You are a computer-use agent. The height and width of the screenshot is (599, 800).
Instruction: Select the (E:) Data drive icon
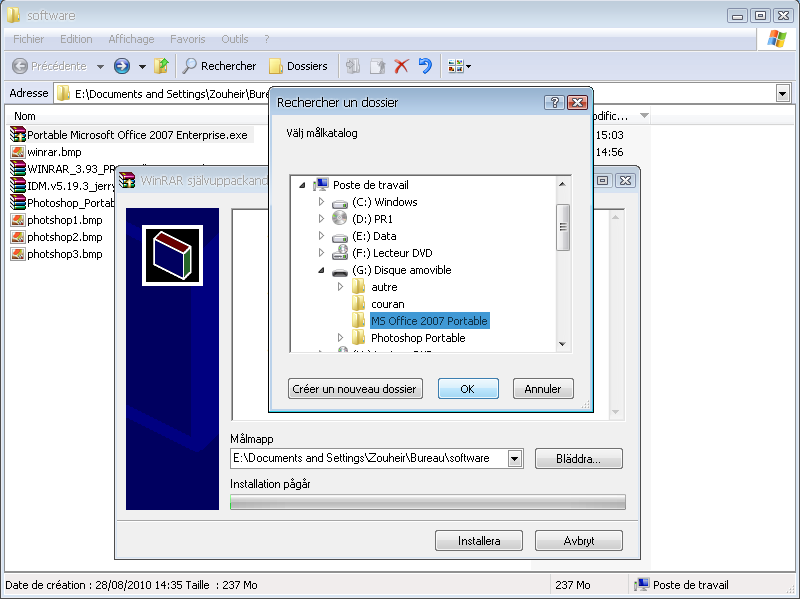click(340, 237)
